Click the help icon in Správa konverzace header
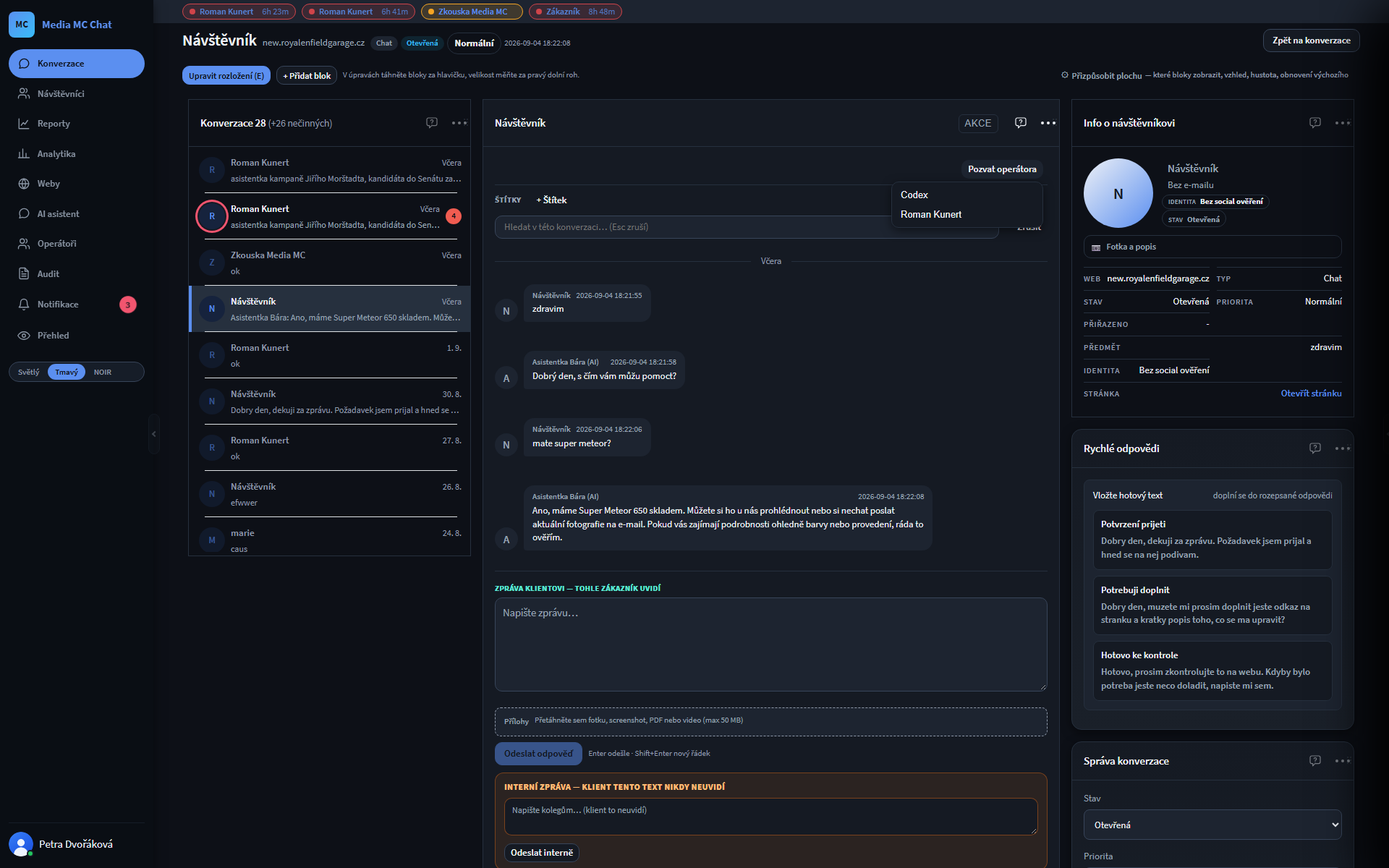This screenshot has width=1389, height=868. pyautogui.click(x=1315, y=761)
